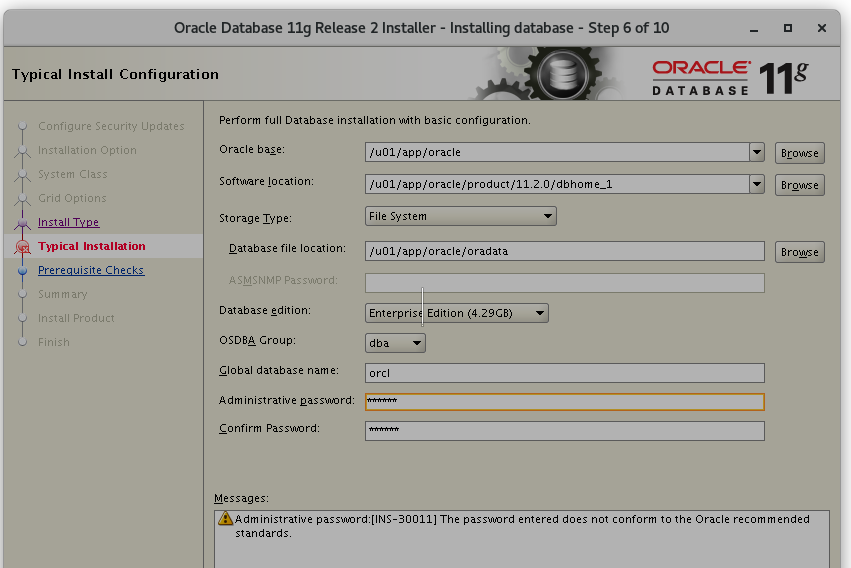Image resolution: width=851 pixels, height=568 pixels.
Task: Click the Software location path field
Action: click(x=557, y=184)
